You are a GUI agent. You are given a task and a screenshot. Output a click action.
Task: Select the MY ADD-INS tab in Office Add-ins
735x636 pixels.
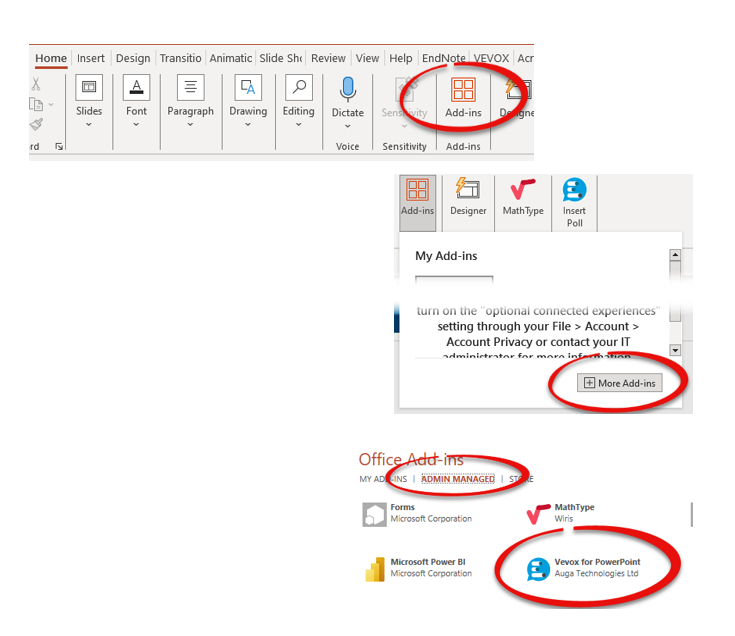(383, 479)
